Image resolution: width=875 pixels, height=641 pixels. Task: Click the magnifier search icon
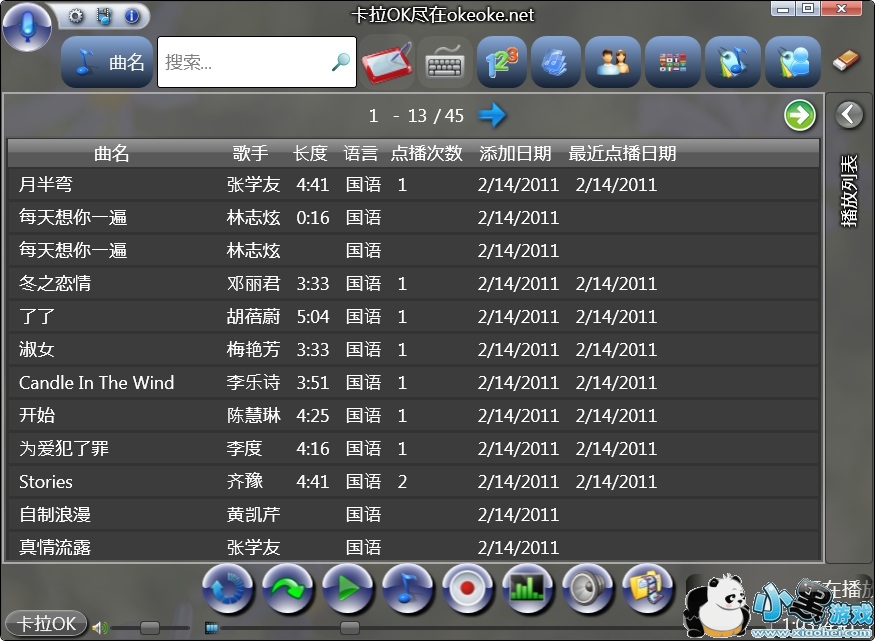pyautogui.click(x=341, y=62)
